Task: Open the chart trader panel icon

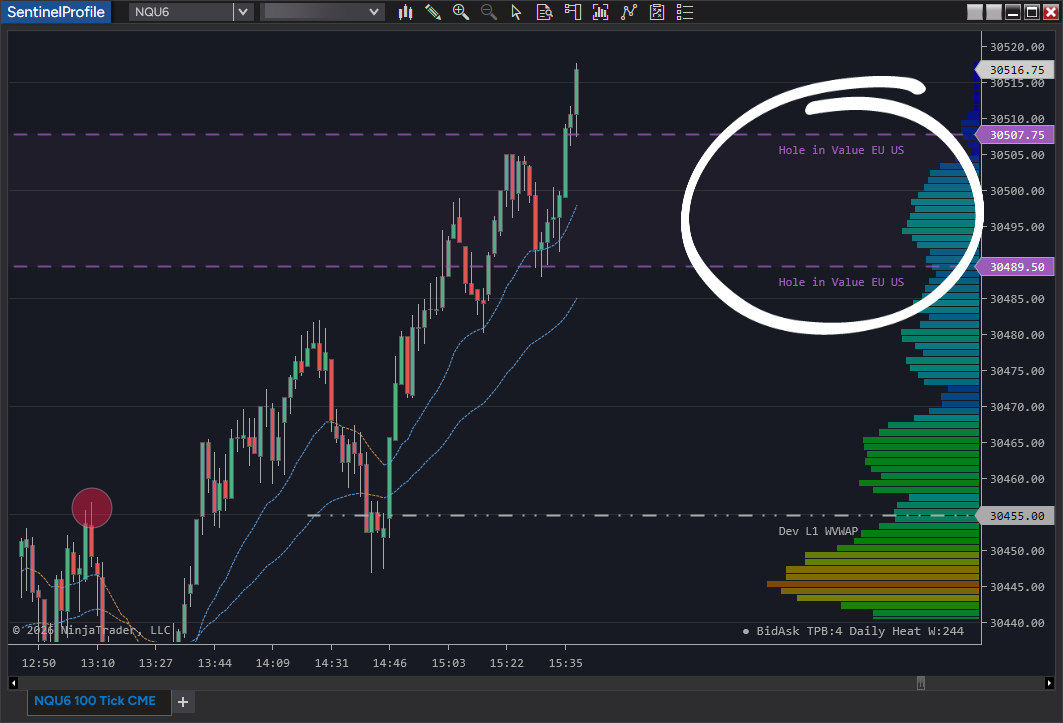Action: tap(573, 12)
